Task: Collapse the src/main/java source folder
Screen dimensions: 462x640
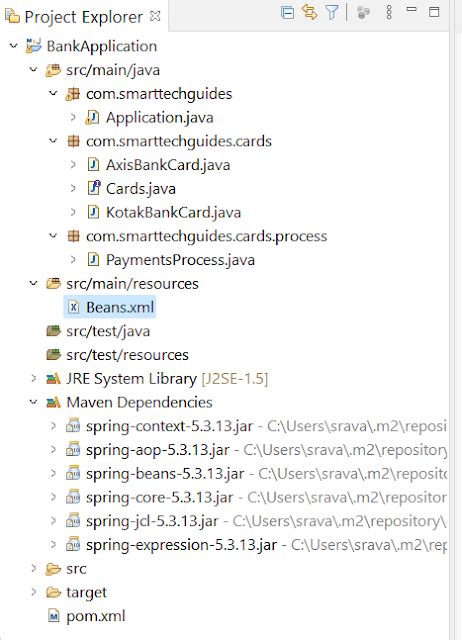Action: pos(33,69)
